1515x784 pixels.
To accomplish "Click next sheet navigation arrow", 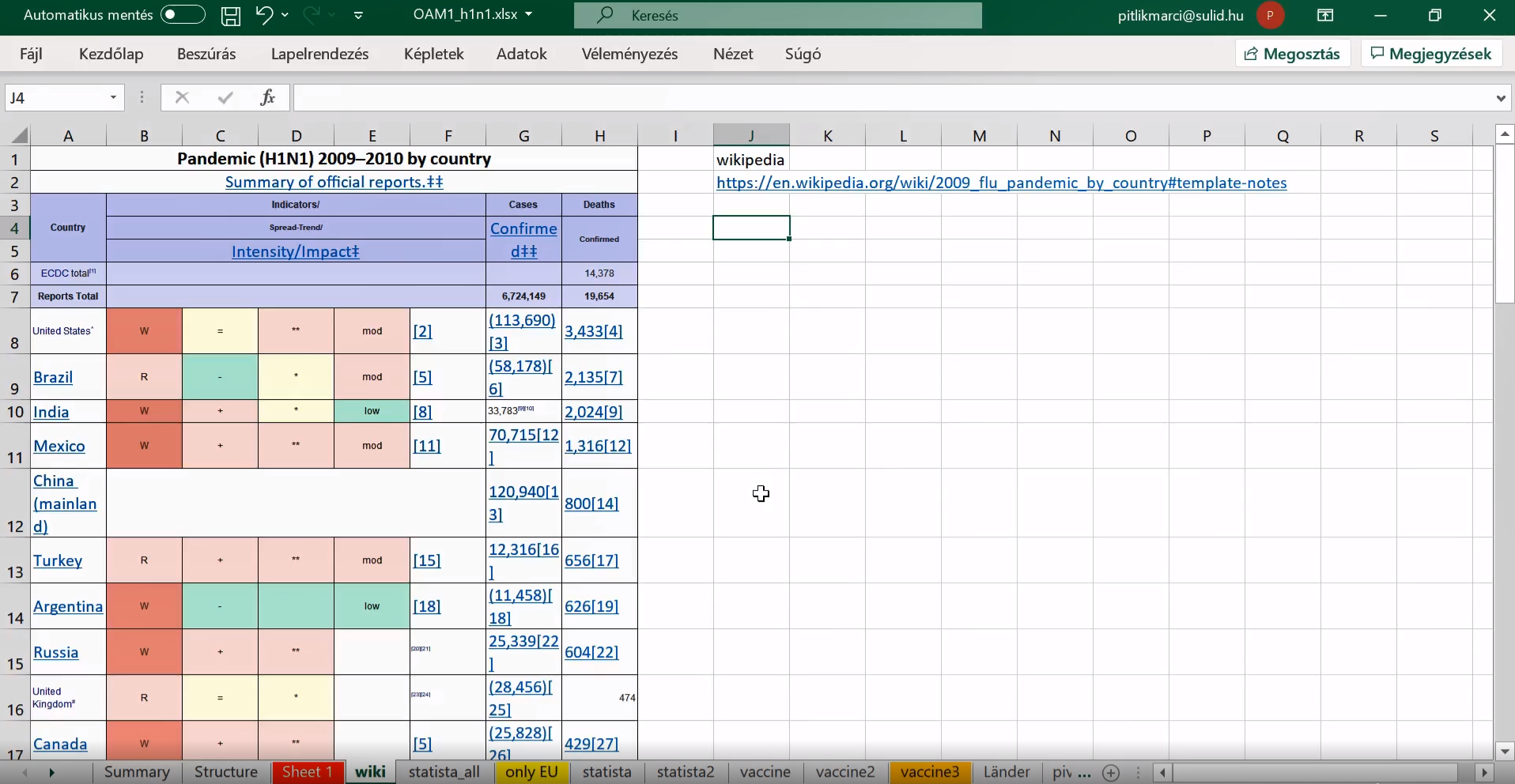I will click(52, 773).
